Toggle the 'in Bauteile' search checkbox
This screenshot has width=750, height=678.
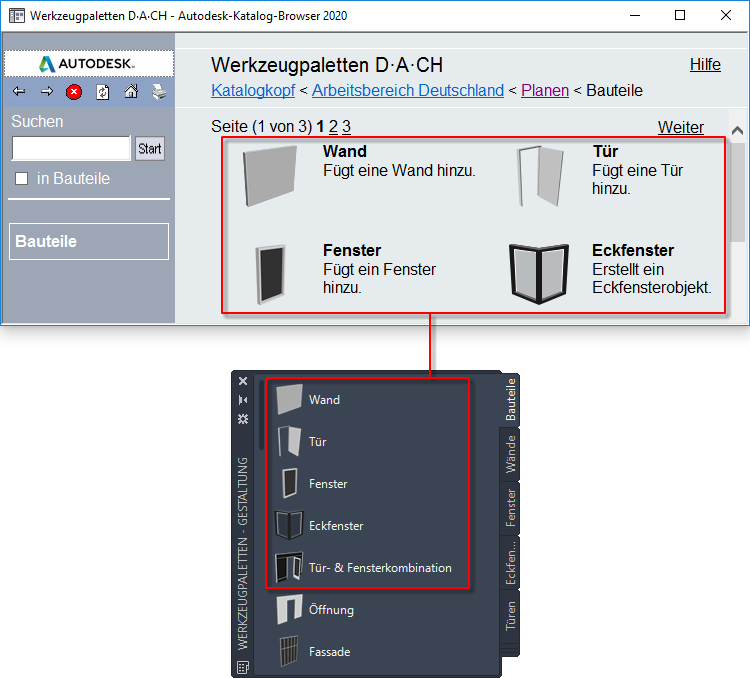[22, 178]
